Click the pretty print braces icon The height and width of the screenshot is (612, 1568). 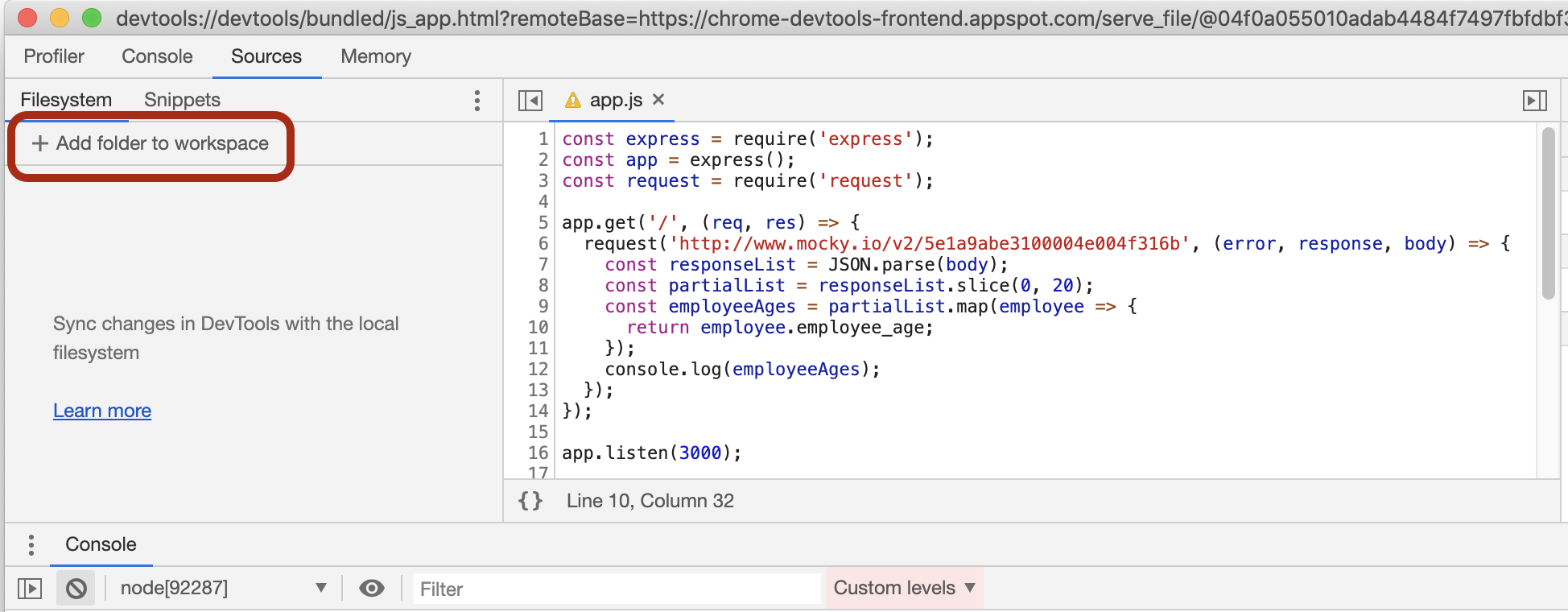[x=530, y=501]
